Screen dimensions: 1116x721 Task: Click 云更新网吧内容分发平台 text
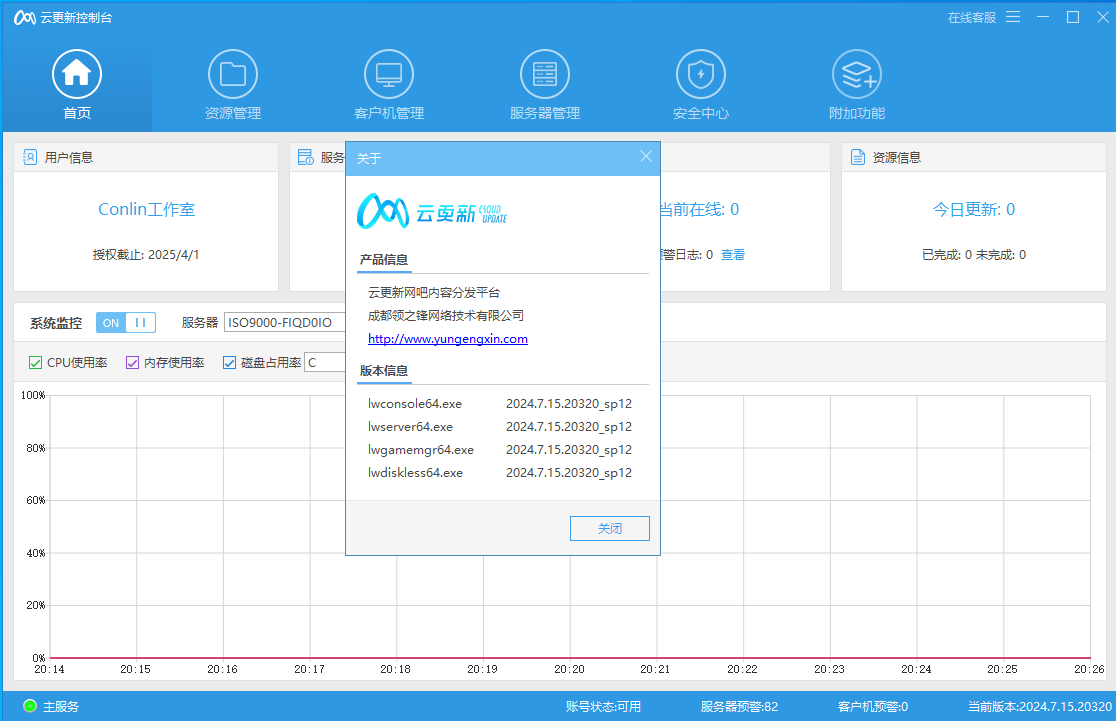tap(434, 293)
